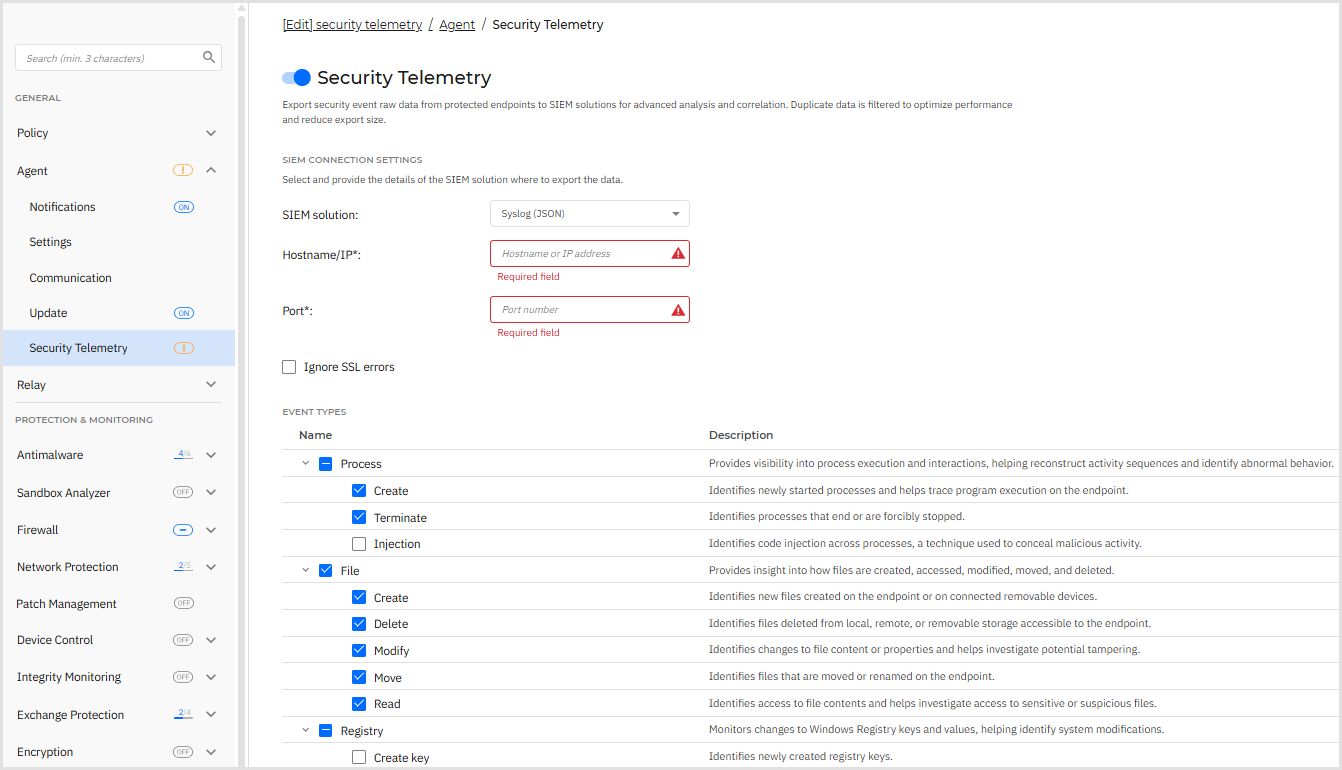
Task: Click the sidebar vertical scrollbar
Action: tap(241, 385)
